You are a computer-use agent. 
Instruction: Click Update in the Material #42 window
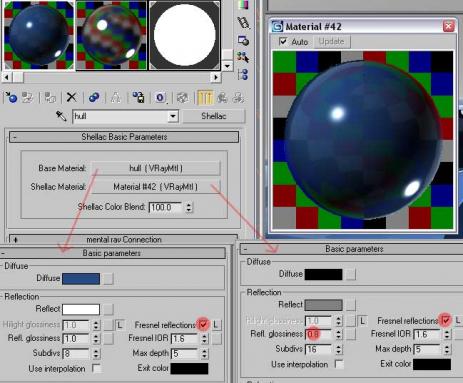[x=331, y=41]
